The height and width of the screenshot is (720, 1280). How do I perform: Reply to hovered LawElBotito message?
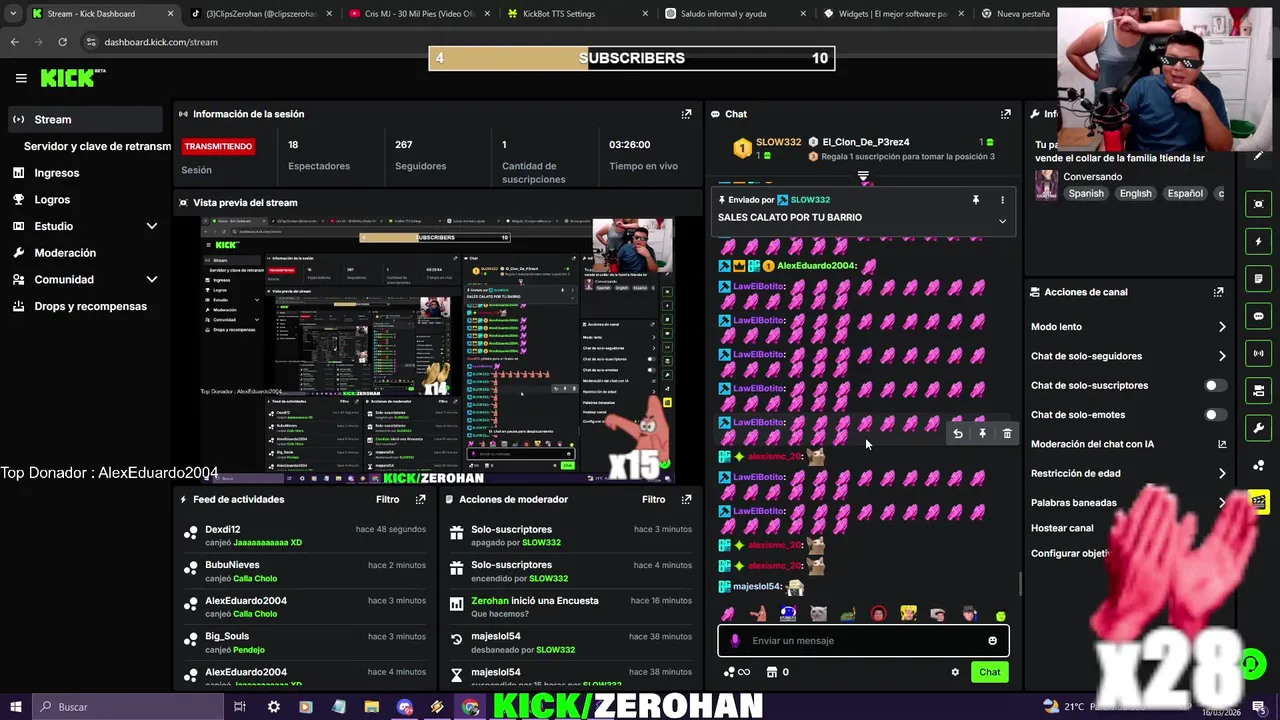pyautogui.click(x=958, y=434)
